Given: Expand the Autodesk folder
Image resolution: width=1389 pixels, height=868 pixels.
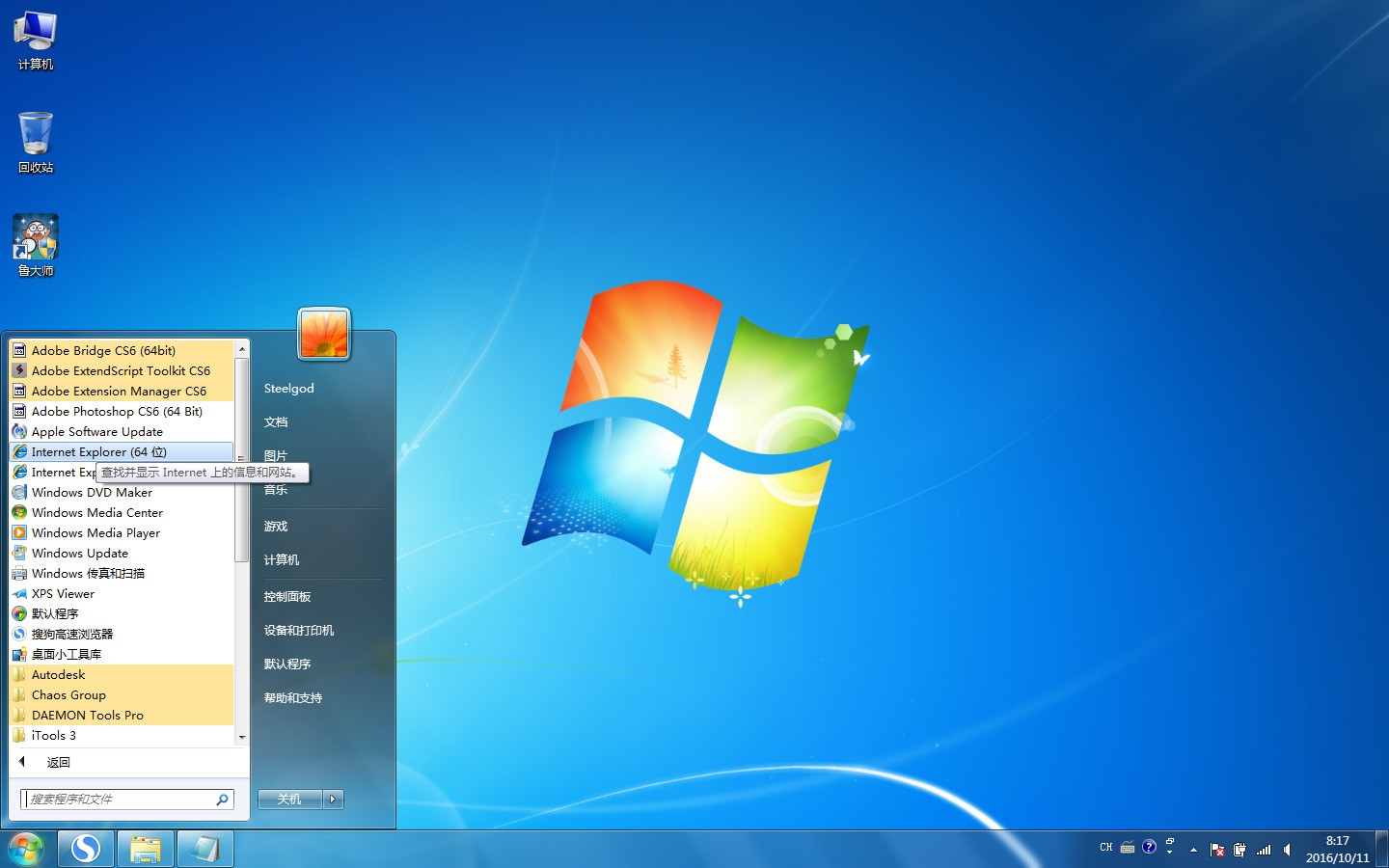Looking at the screenshot, I should coord(122,674).
